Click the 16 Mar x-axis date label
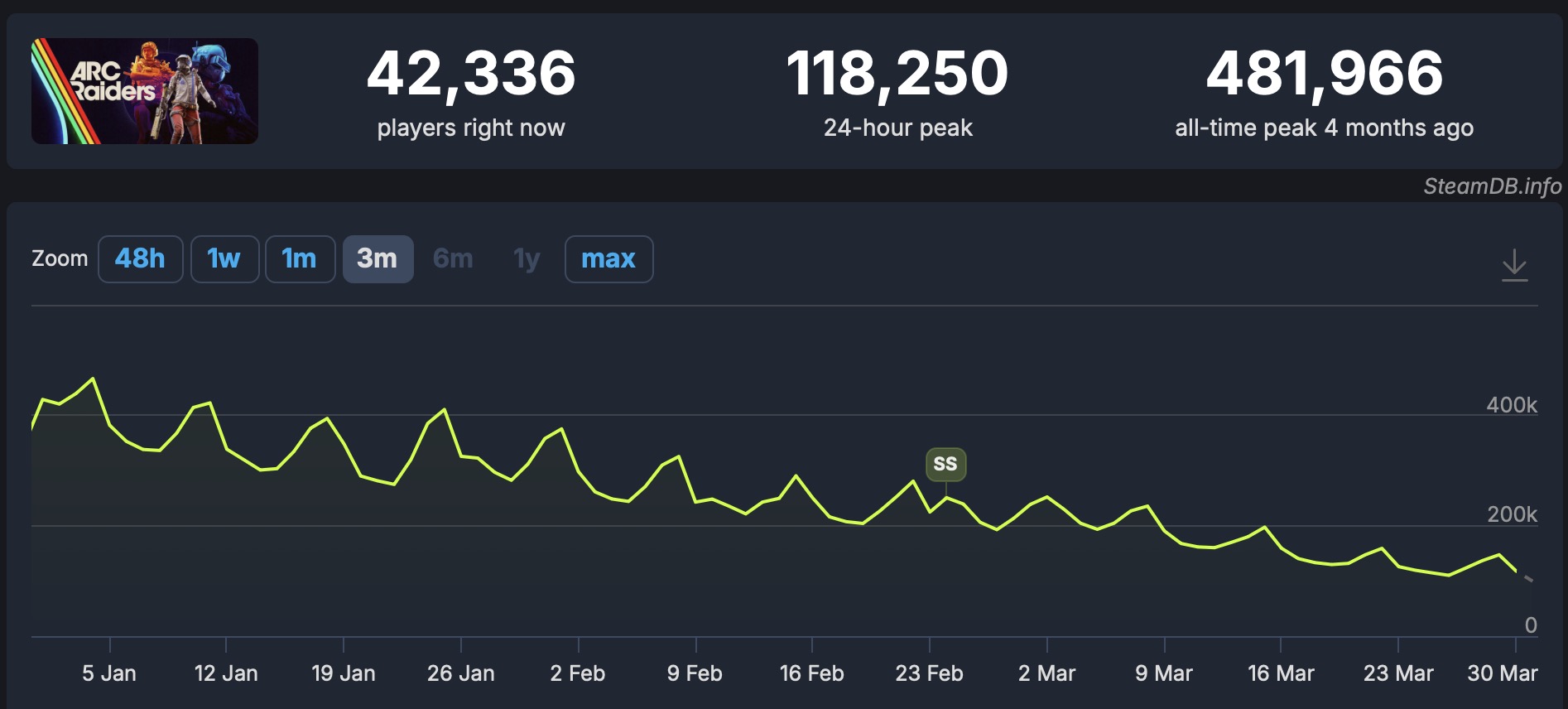The image size is (1568, 709). coord(1281,673)
